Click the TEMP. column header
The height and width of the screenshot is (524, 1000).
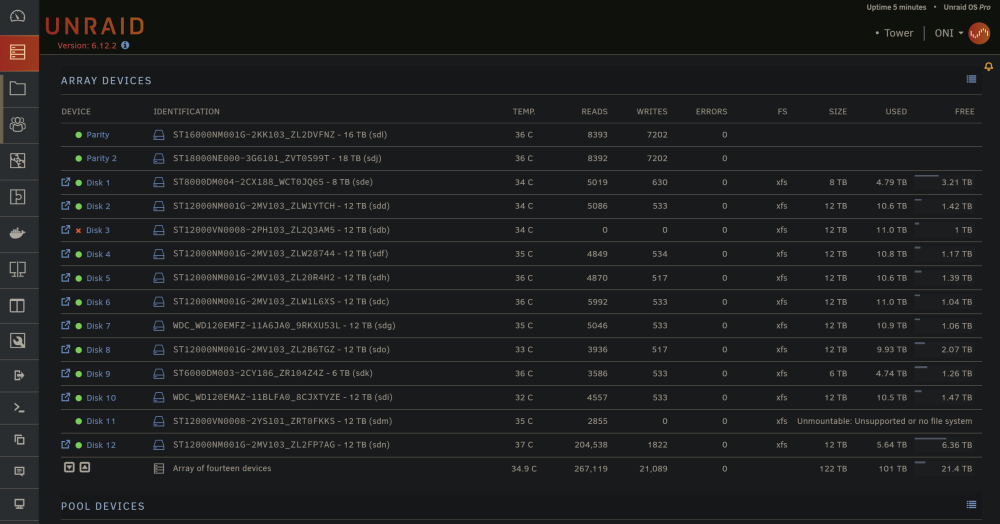tap(524, 112)
